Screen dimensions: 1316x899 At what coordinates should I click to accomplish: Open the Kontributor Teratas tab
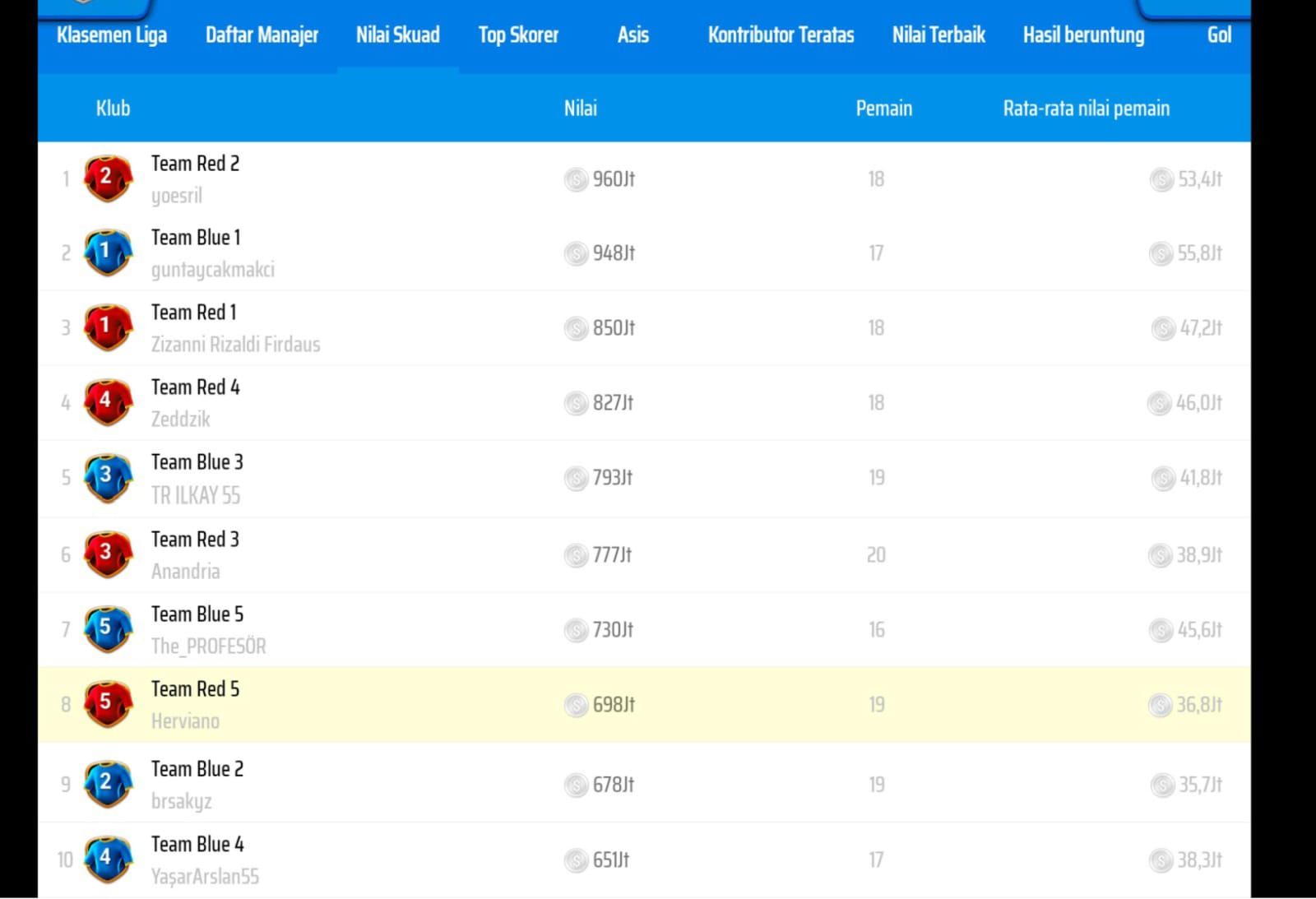pyautogui.click(x=781, y=35)
